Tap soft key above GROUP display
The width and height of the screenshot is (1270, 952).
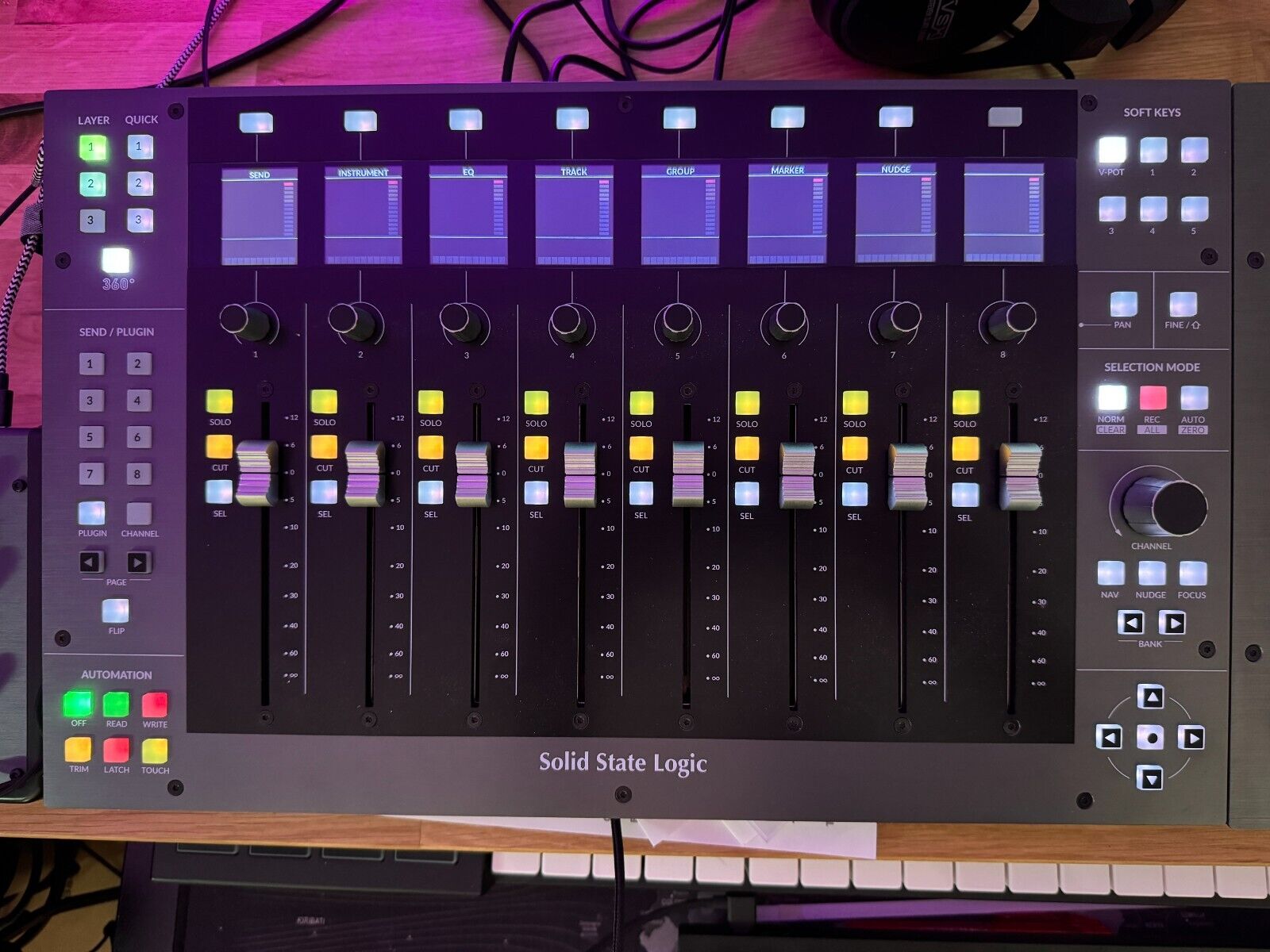click(x=679, y=118)
